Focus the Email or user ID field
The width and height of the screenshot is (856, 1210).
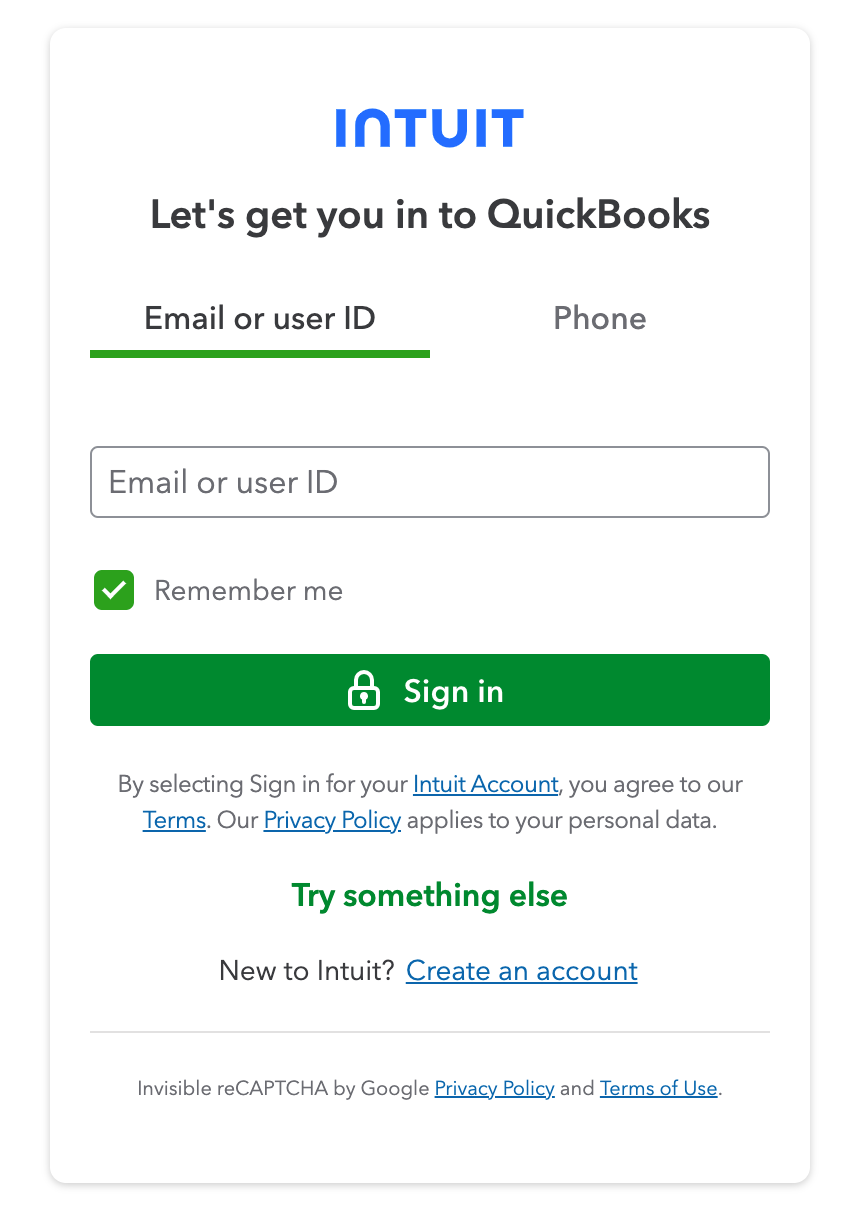coord(429,482)
